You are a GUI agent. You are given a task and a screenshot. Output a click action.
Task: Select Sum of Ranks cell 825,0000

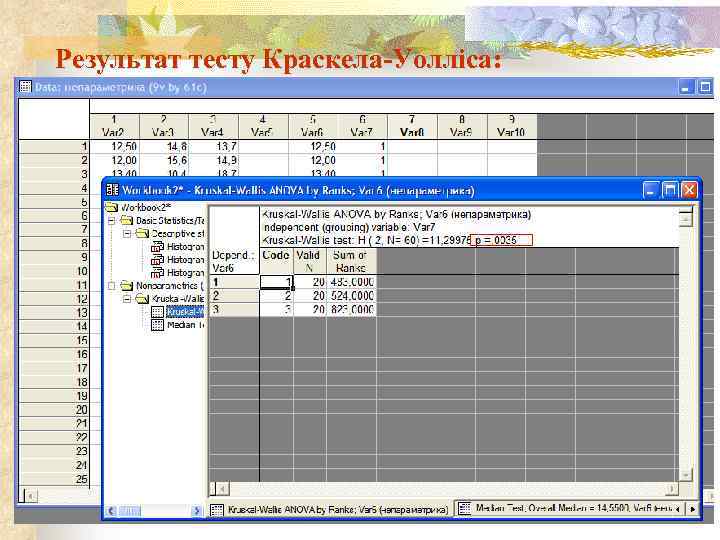351,309
